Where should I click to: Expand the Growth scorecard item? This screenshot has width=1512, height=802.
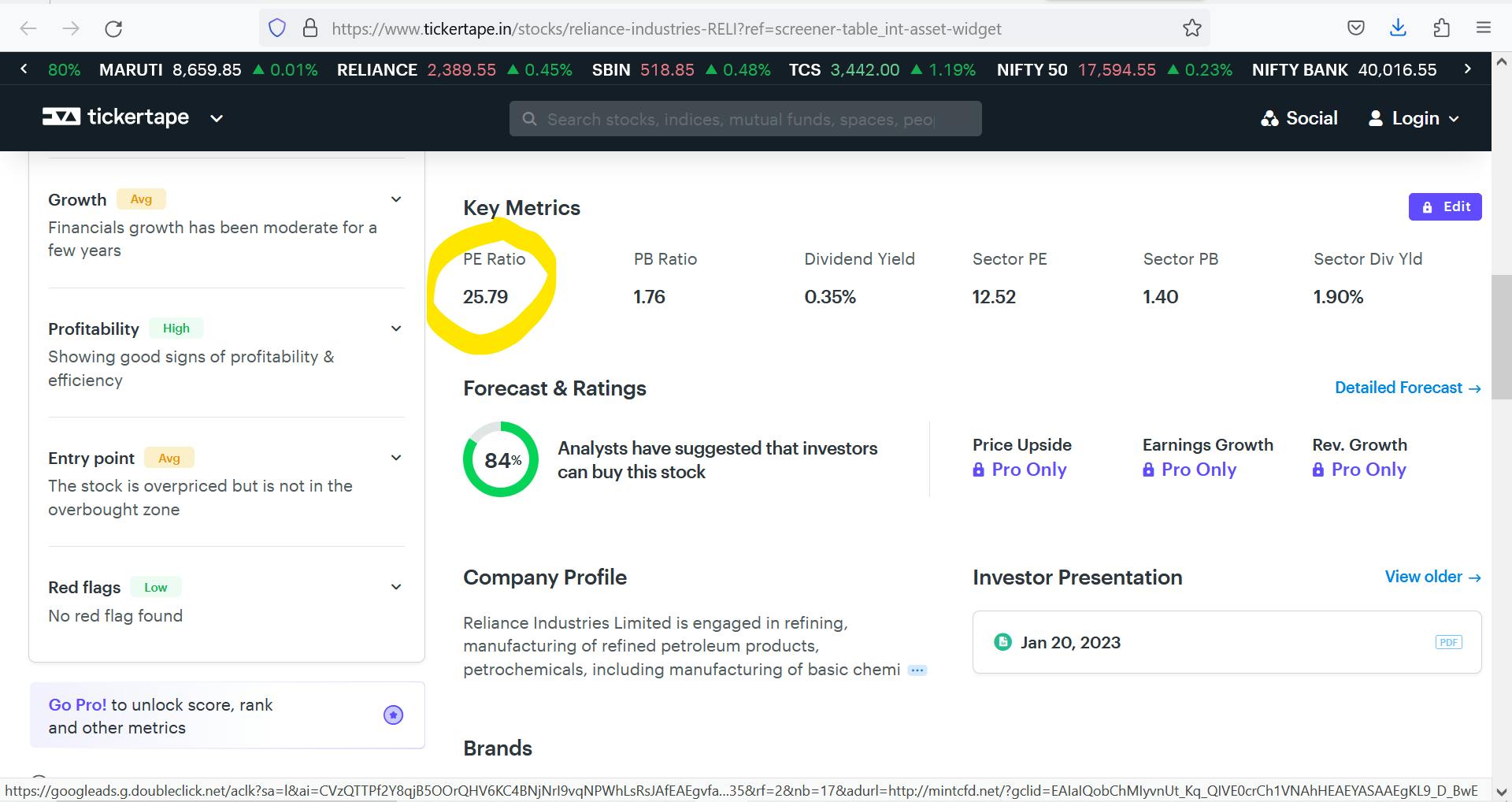tap(396, 199)
